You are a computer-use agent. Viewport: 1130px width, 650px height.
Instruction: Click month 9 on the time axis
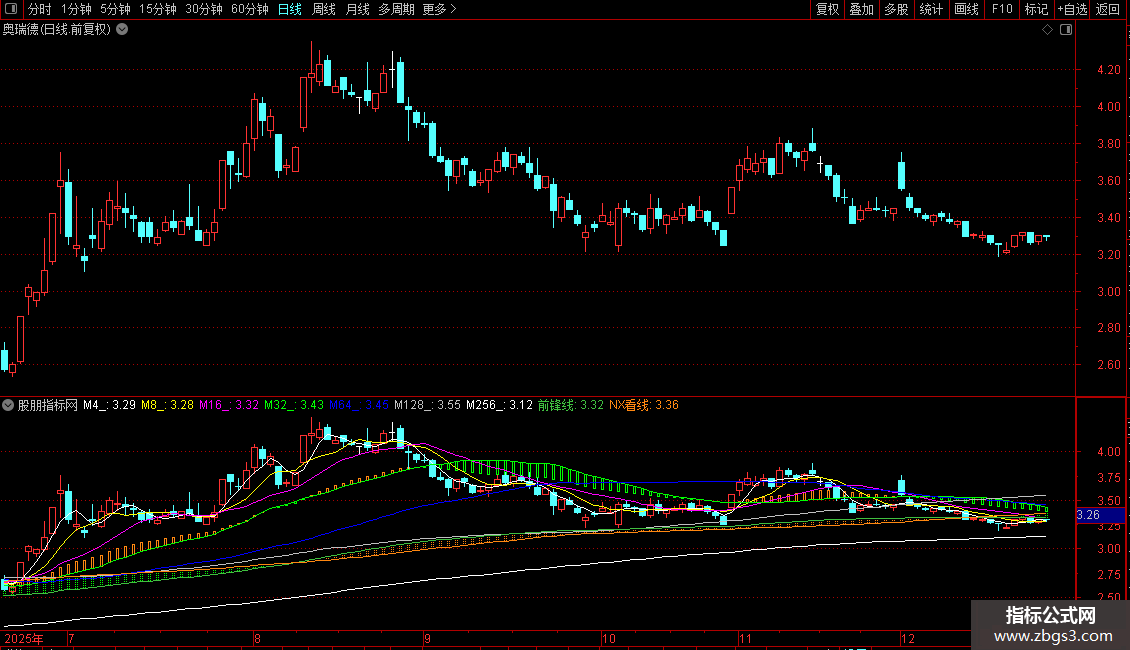[427, 638]
